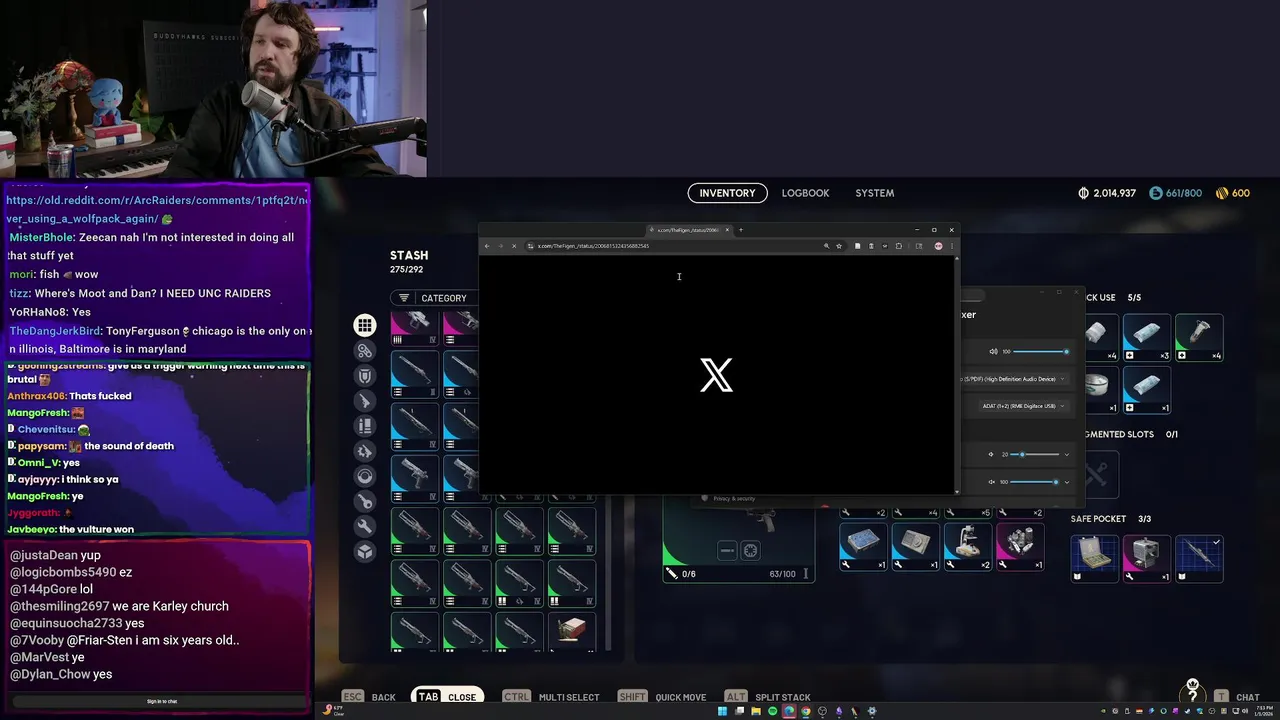Click the BACK button next to ESC
The image size is (1280, 720).
click(x=384, y=697)
